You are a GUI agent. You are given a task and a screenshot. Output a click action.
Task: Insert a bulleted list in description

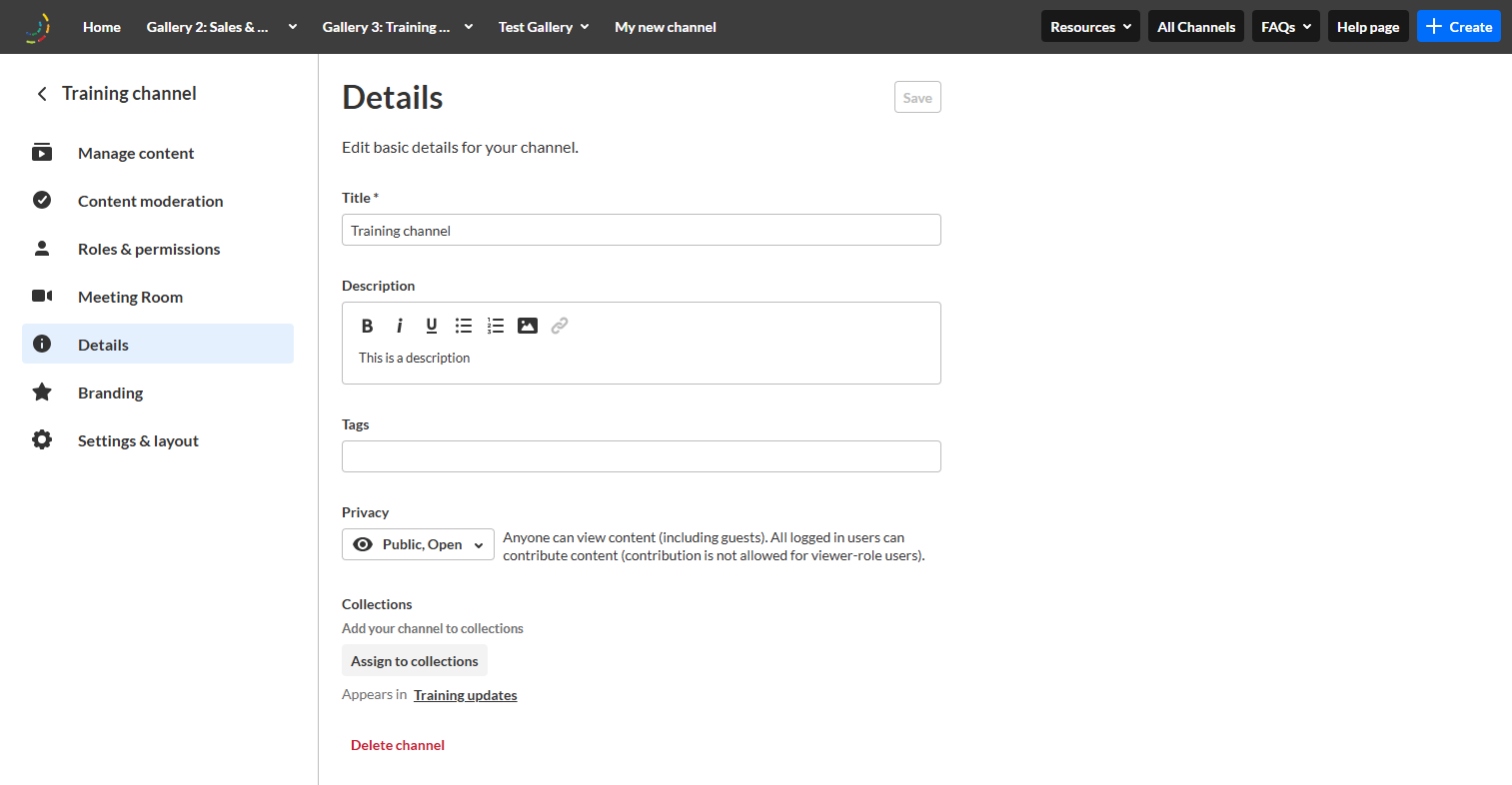tap(464, 326)
